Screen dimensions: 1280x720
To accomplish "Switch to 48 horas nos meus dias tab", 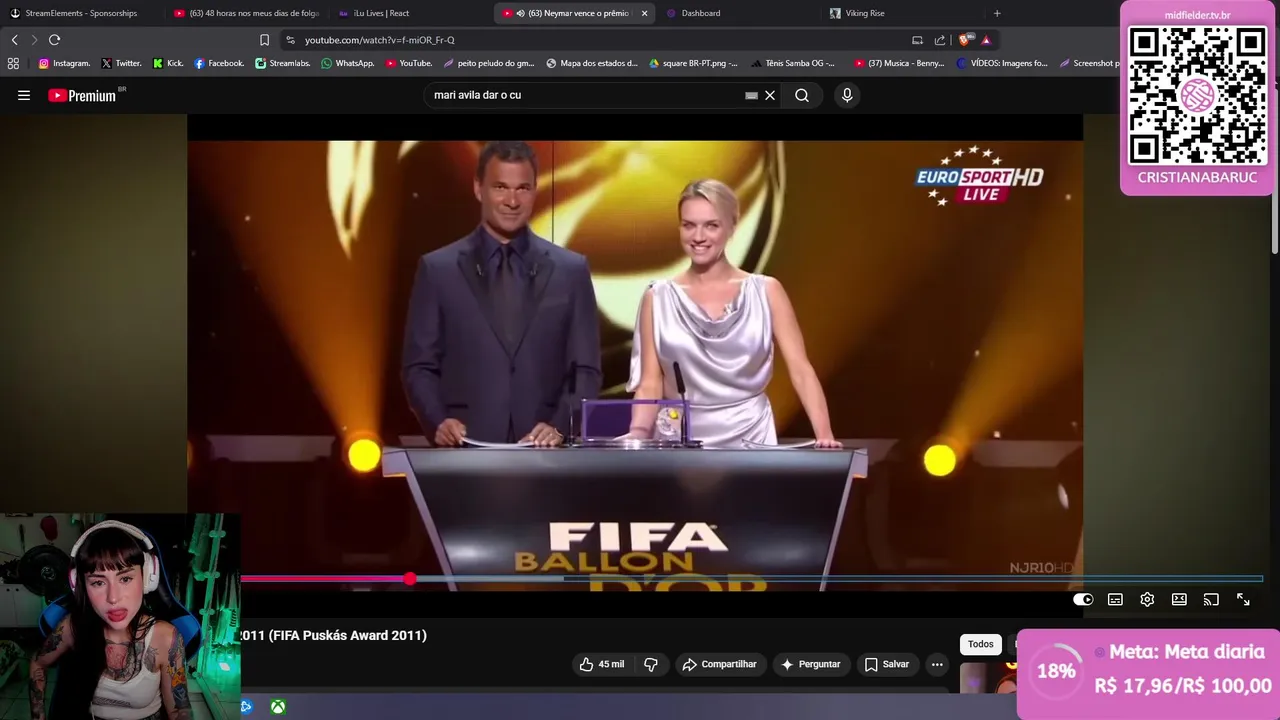I will pyautogui.click(x=246, y=13).
